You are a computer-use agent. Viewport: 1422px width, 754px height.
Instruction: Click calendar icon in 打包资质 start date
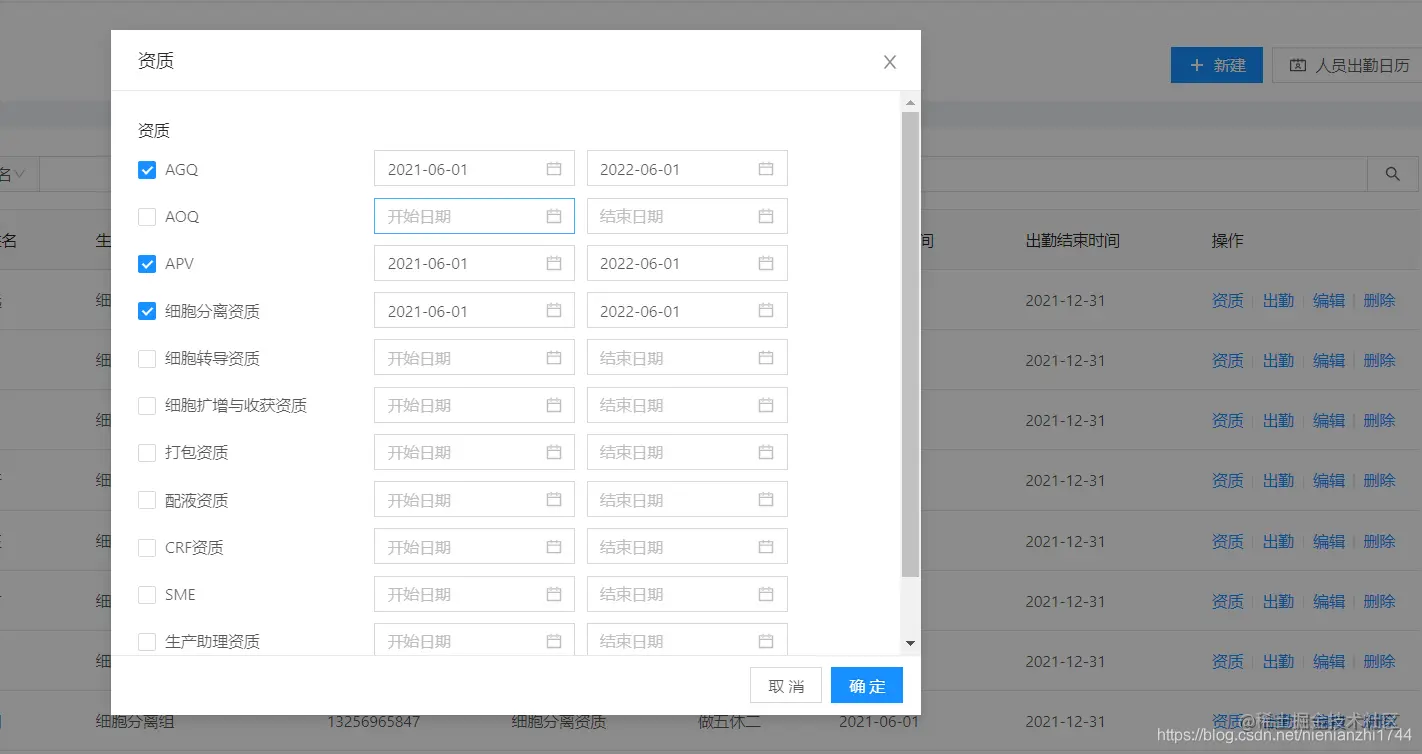tap(554, 452)
